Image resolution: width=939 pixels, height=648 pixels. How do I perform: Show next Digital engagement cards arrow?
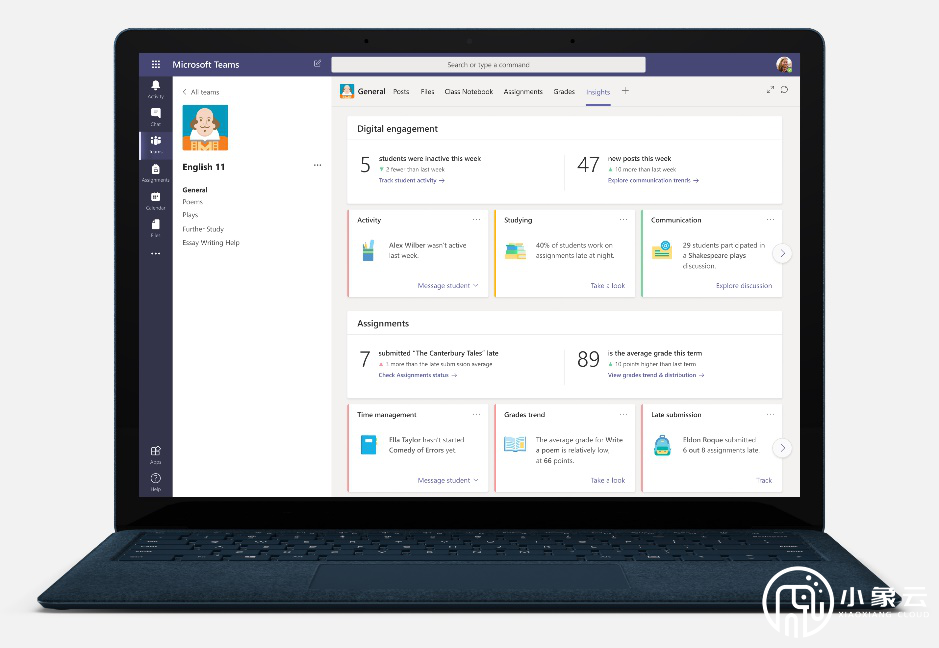coord(782,253)
